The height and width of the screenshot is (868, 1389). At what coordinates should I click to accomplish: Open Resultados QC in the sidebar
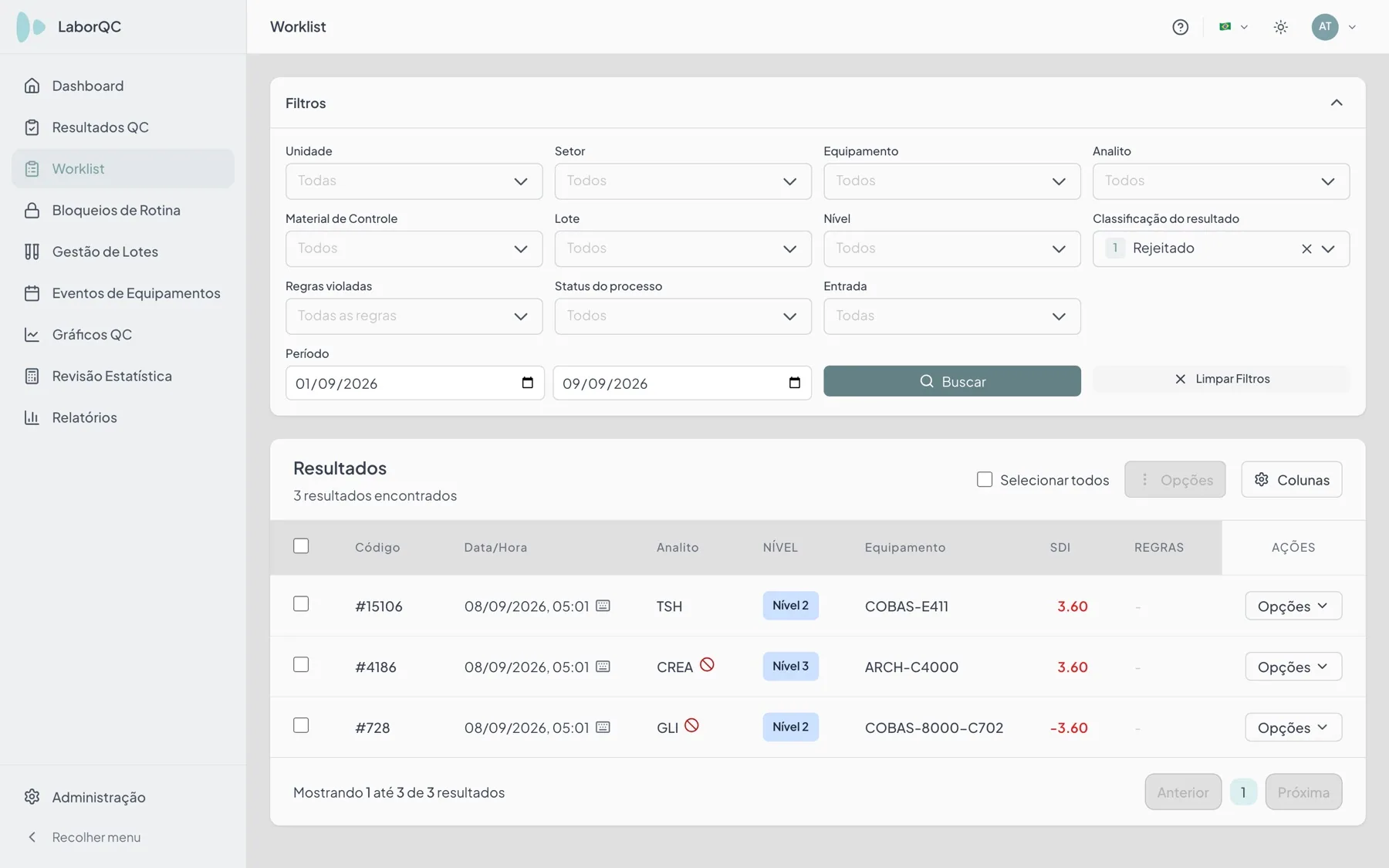[x=123, y=127]
